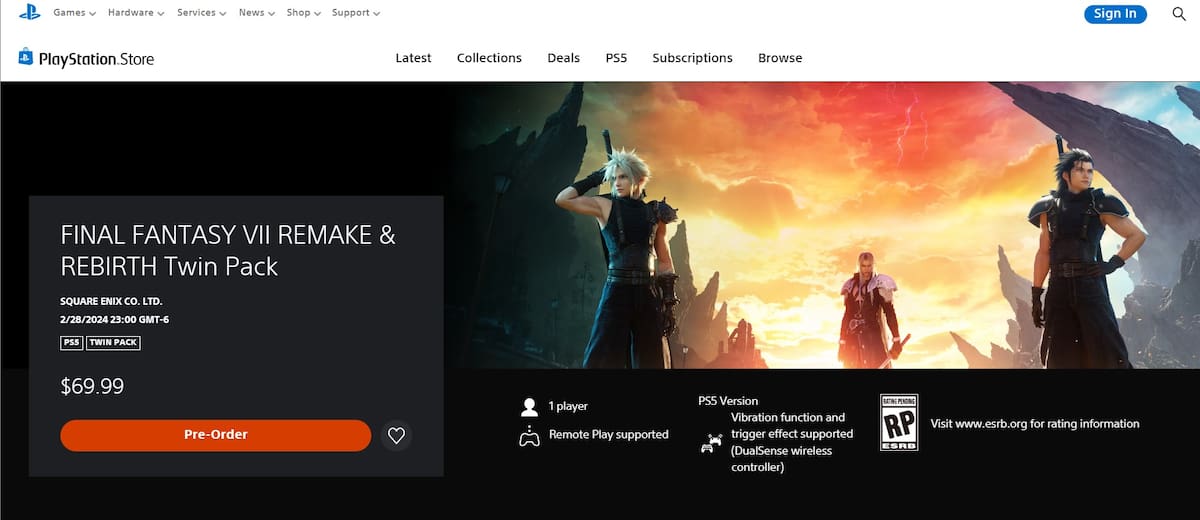Click the PS5 platform tag

(x=72, y=343)
